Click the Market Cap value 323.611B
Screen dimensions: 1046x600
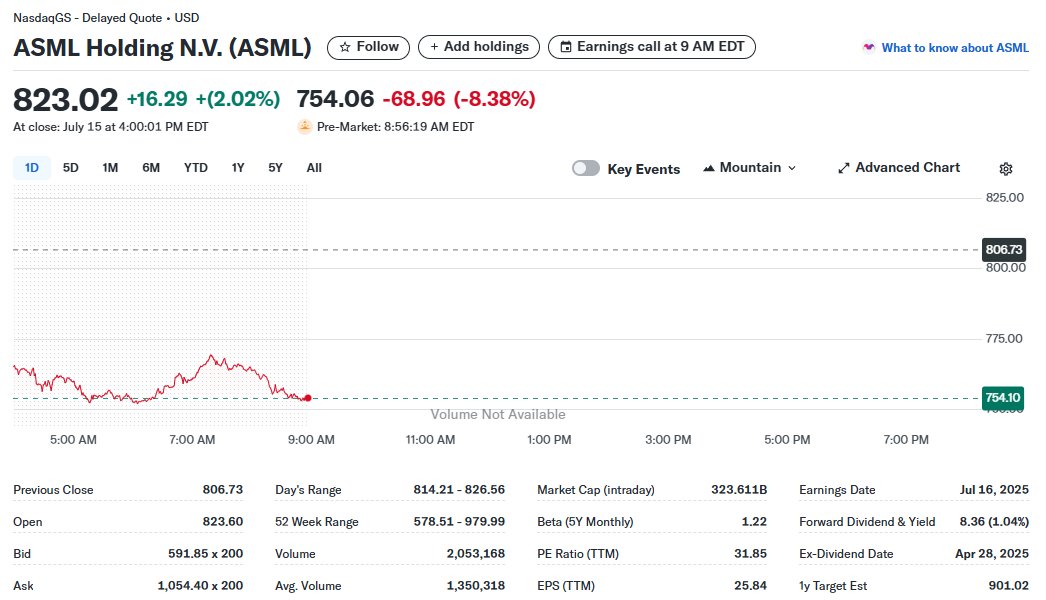(739, 489)
